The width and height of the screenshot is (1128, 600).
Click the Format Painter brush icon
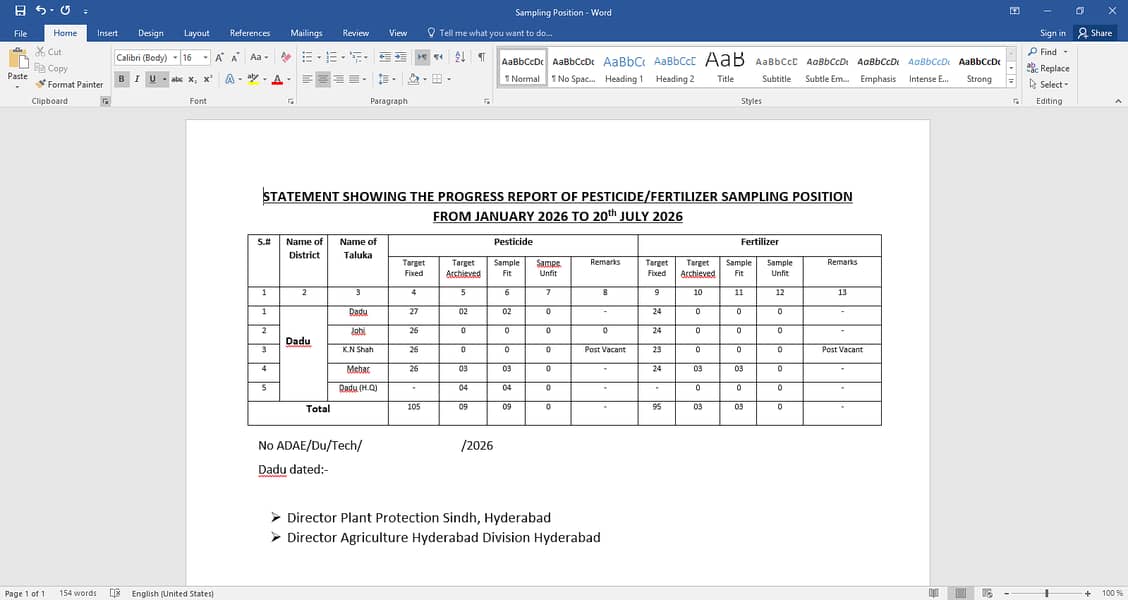[x=40, y=84]
